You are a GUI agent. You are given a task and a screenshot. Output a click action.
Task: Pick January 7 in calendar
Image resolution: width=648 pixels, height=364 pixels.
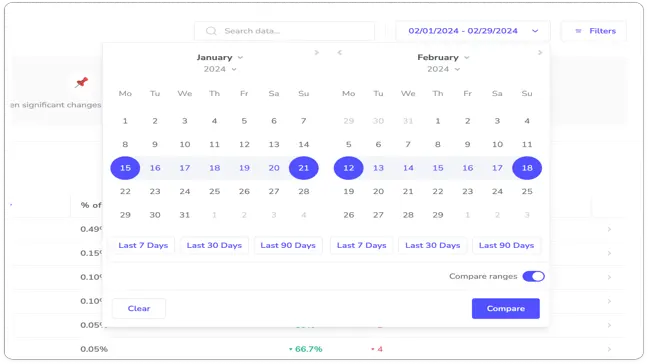[304, 121]
